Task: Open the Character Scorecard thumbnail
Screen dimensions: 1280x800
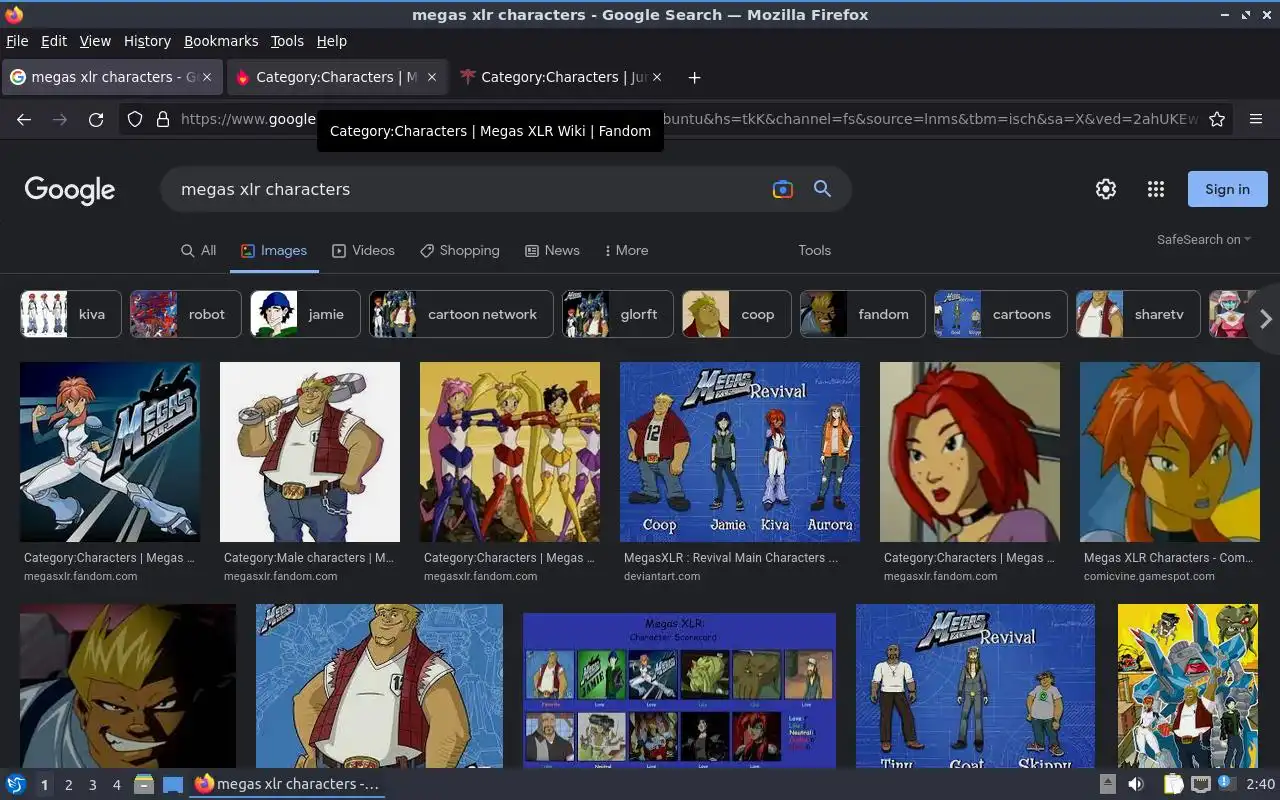Action: (x=679, y=690)
